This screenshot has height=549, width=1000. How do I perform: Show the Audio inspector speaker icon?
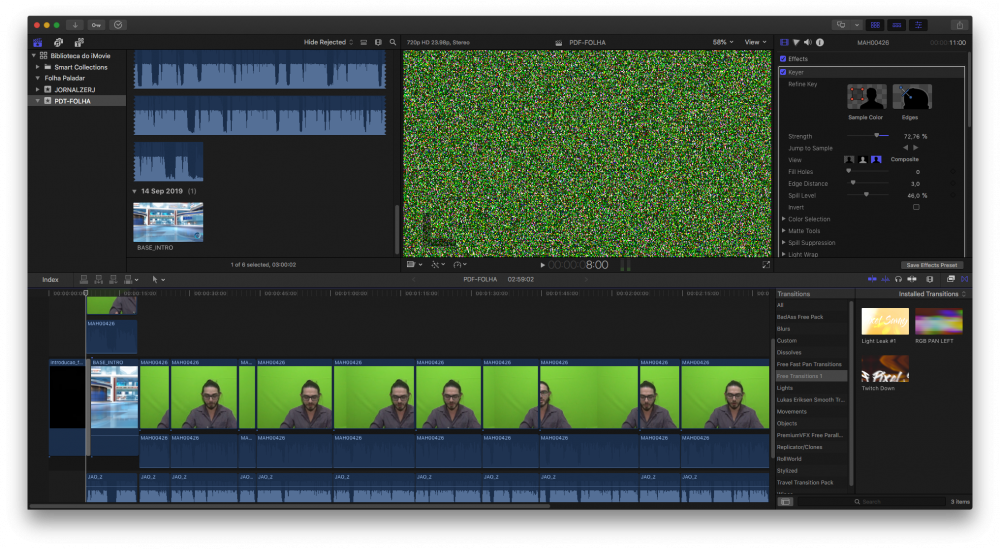point(808,43)
